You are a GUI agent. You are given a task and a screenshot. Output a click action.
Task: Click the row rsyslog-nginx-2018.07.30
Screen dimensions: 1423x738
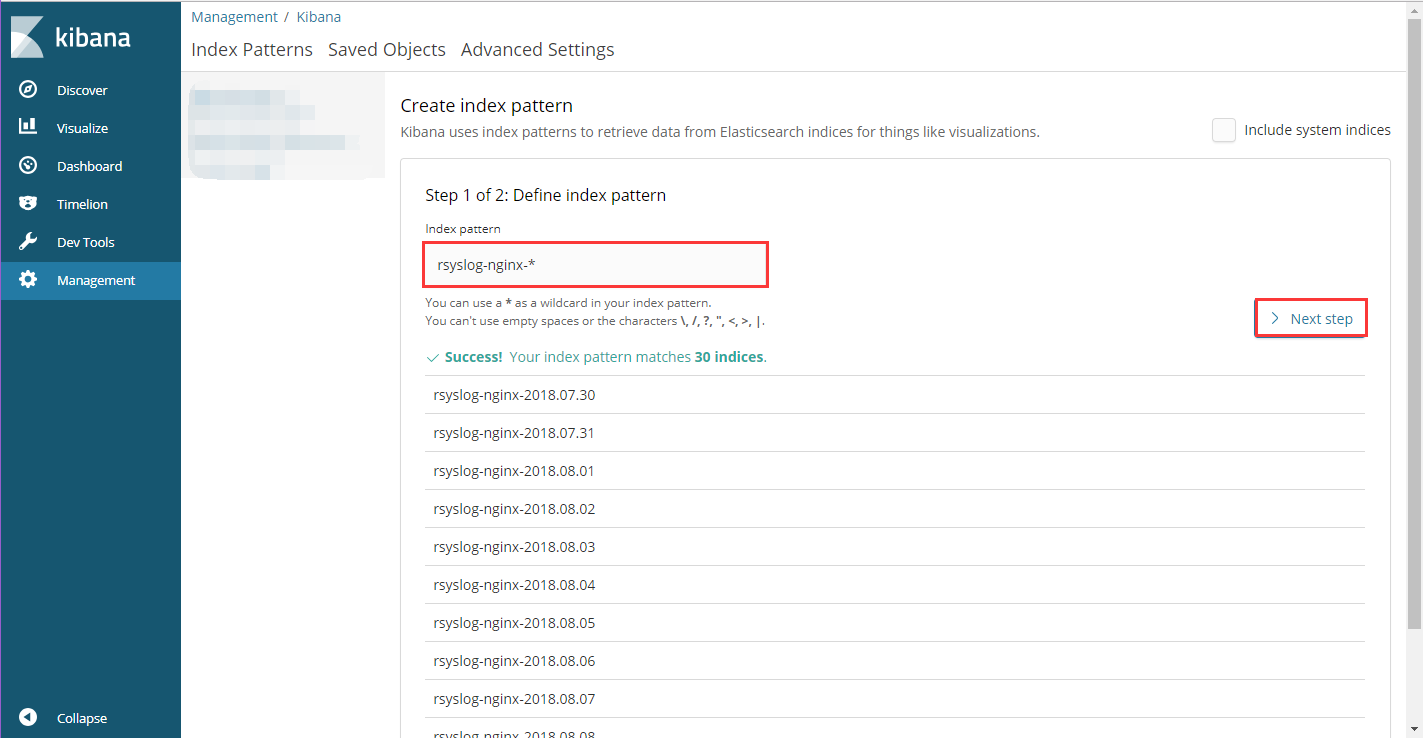tap(894, 395)
